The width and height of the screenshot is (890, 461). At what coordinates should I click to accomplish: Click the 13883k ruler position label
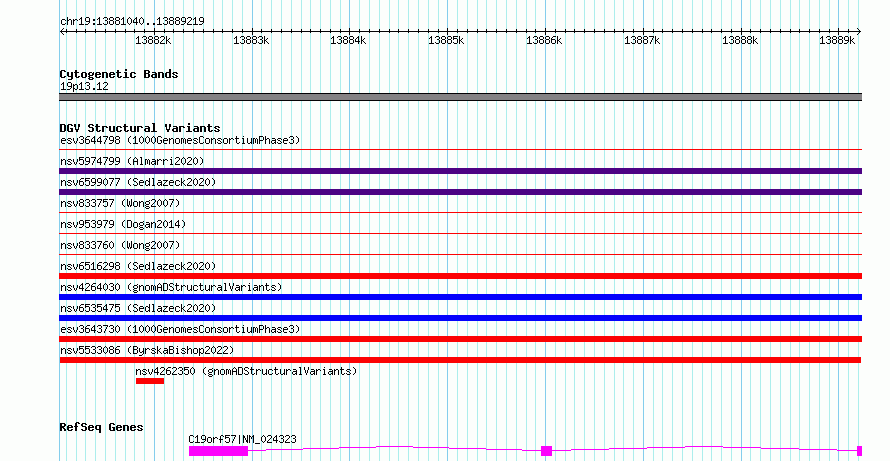(x=251, y=40)
